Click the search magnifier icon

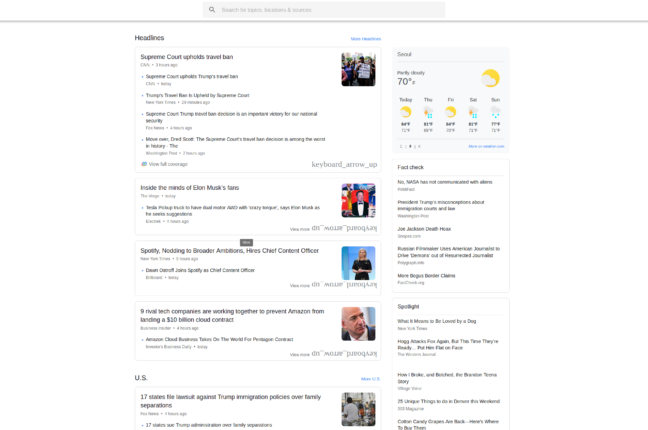click(x=211, y=10)
